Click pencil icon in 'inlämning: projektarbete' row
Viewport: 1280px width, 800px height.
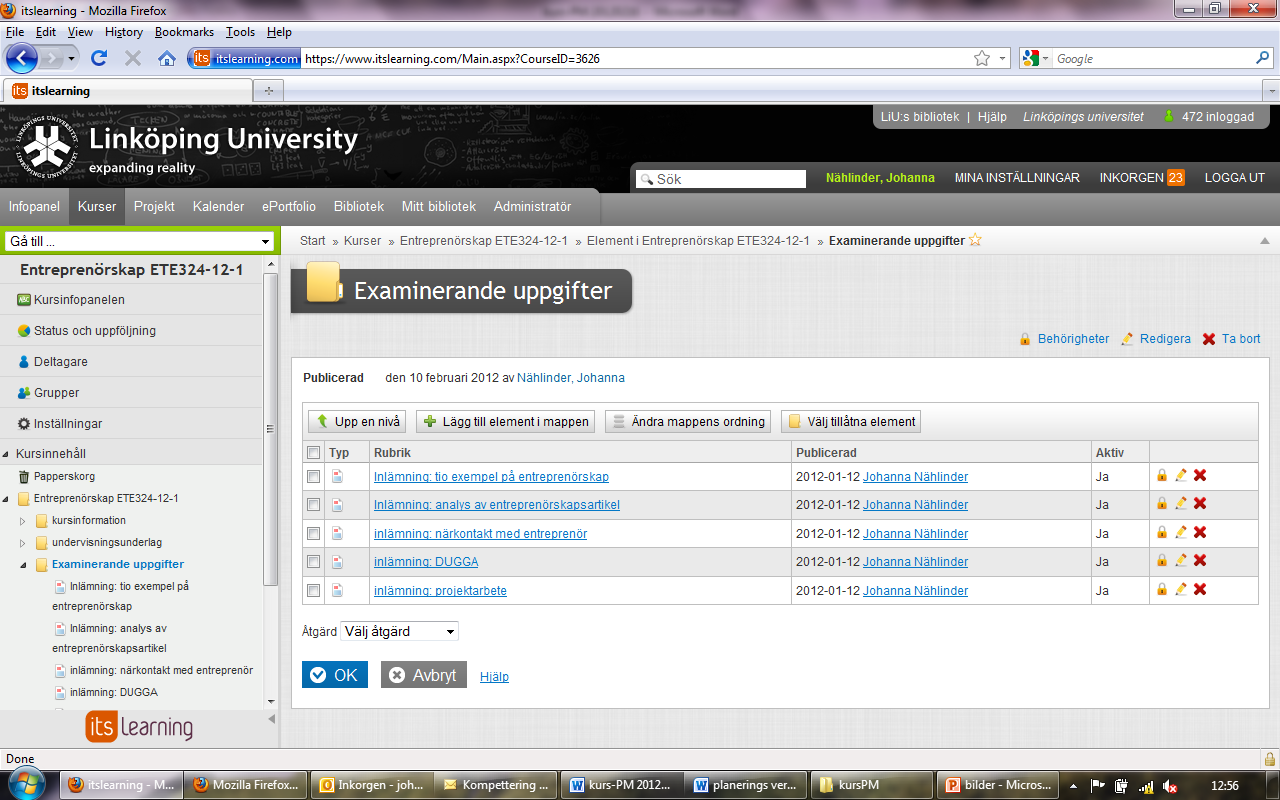coord(1181,589)
